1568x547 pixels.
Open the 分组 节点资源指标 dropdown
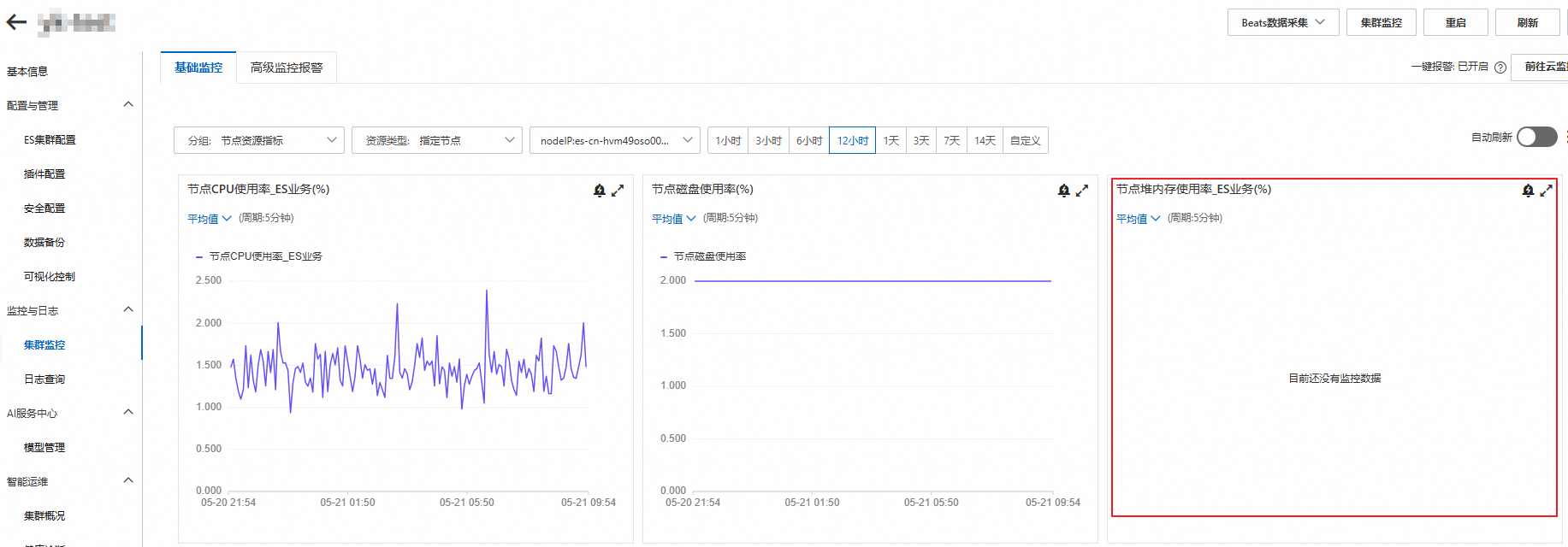[259, 140]
